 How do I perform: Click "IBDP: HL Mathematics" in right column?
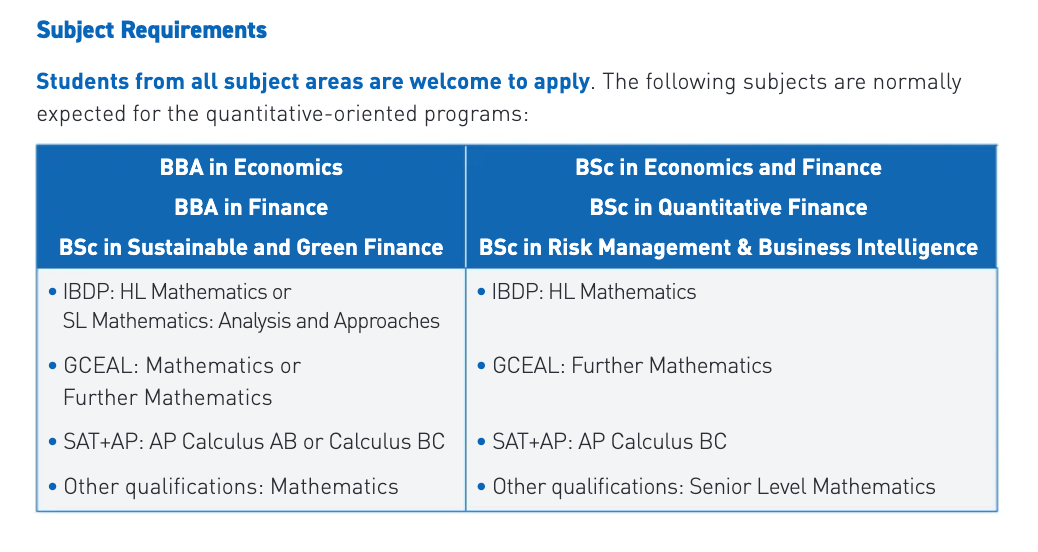point(594,292)
